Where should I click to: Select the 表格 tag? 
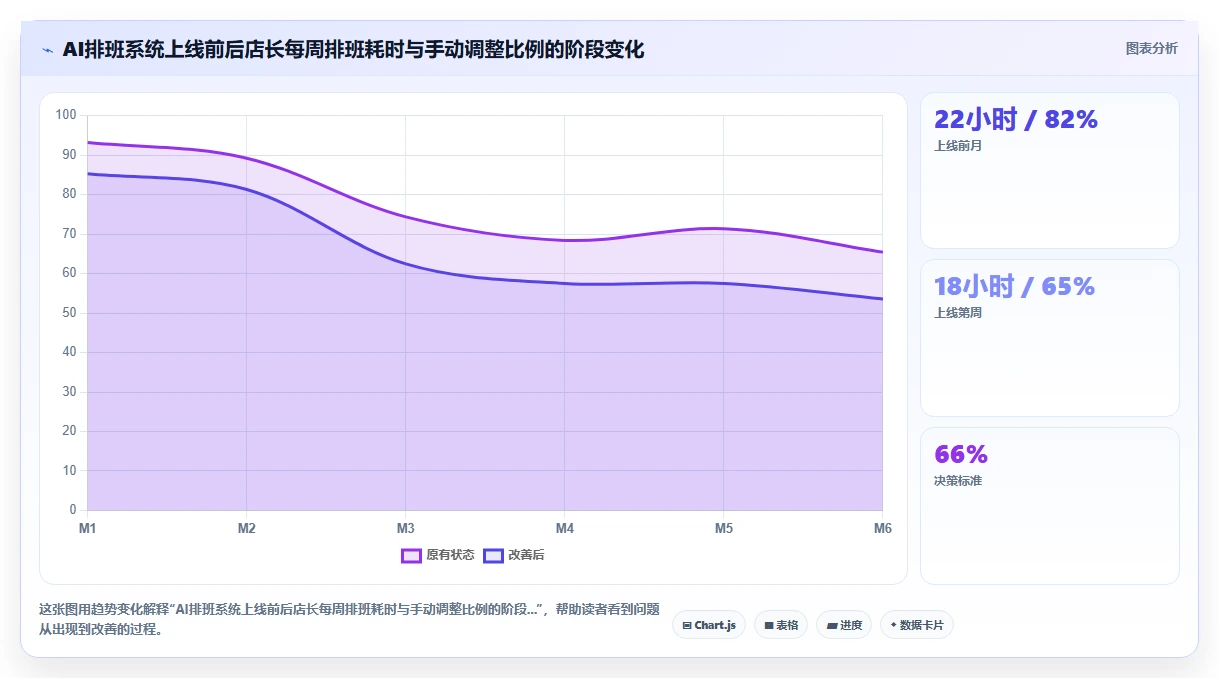click(781, 625)
